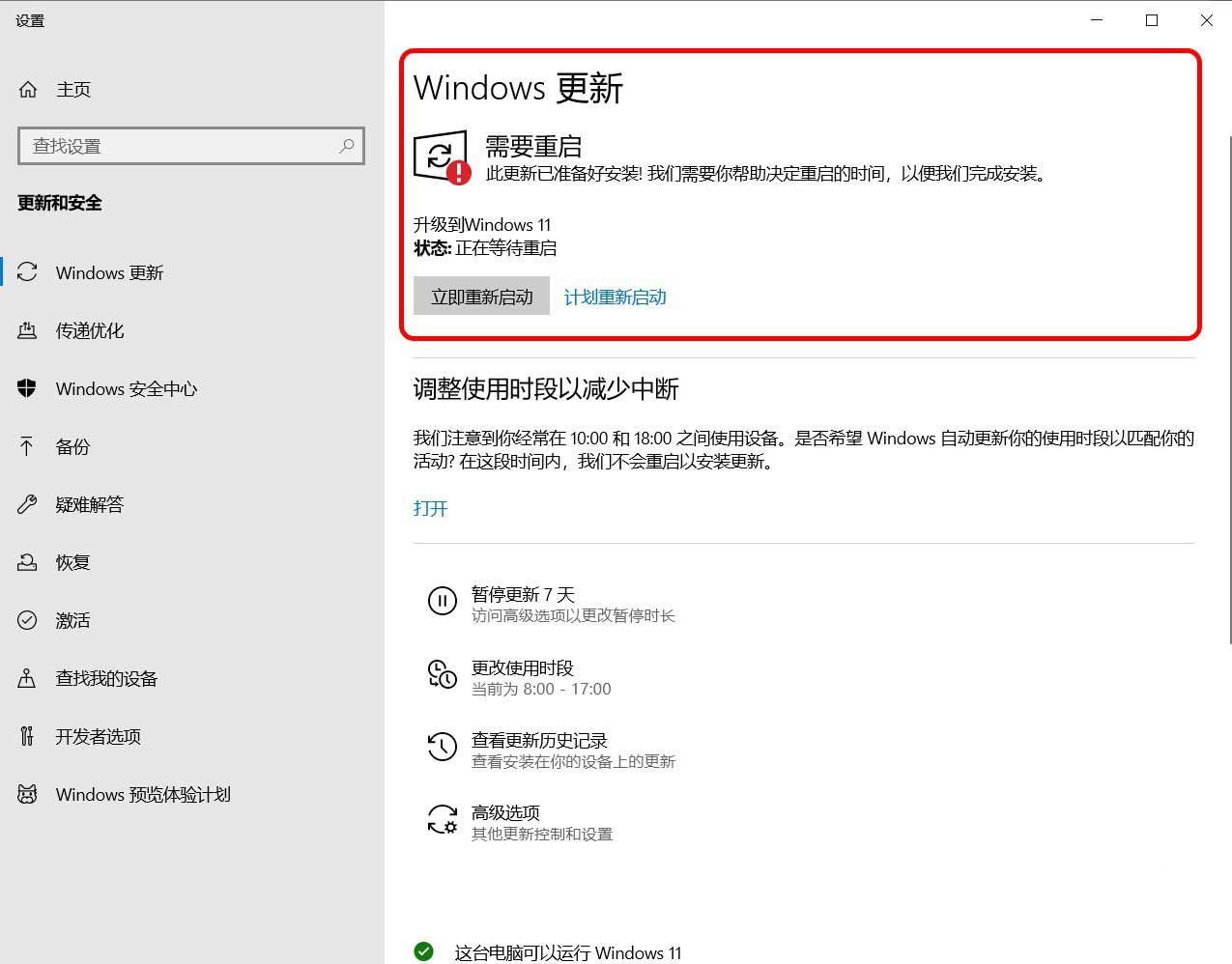
Task: Click the 状态: 正在等待重启 status line
Action: tap(485, 248)
